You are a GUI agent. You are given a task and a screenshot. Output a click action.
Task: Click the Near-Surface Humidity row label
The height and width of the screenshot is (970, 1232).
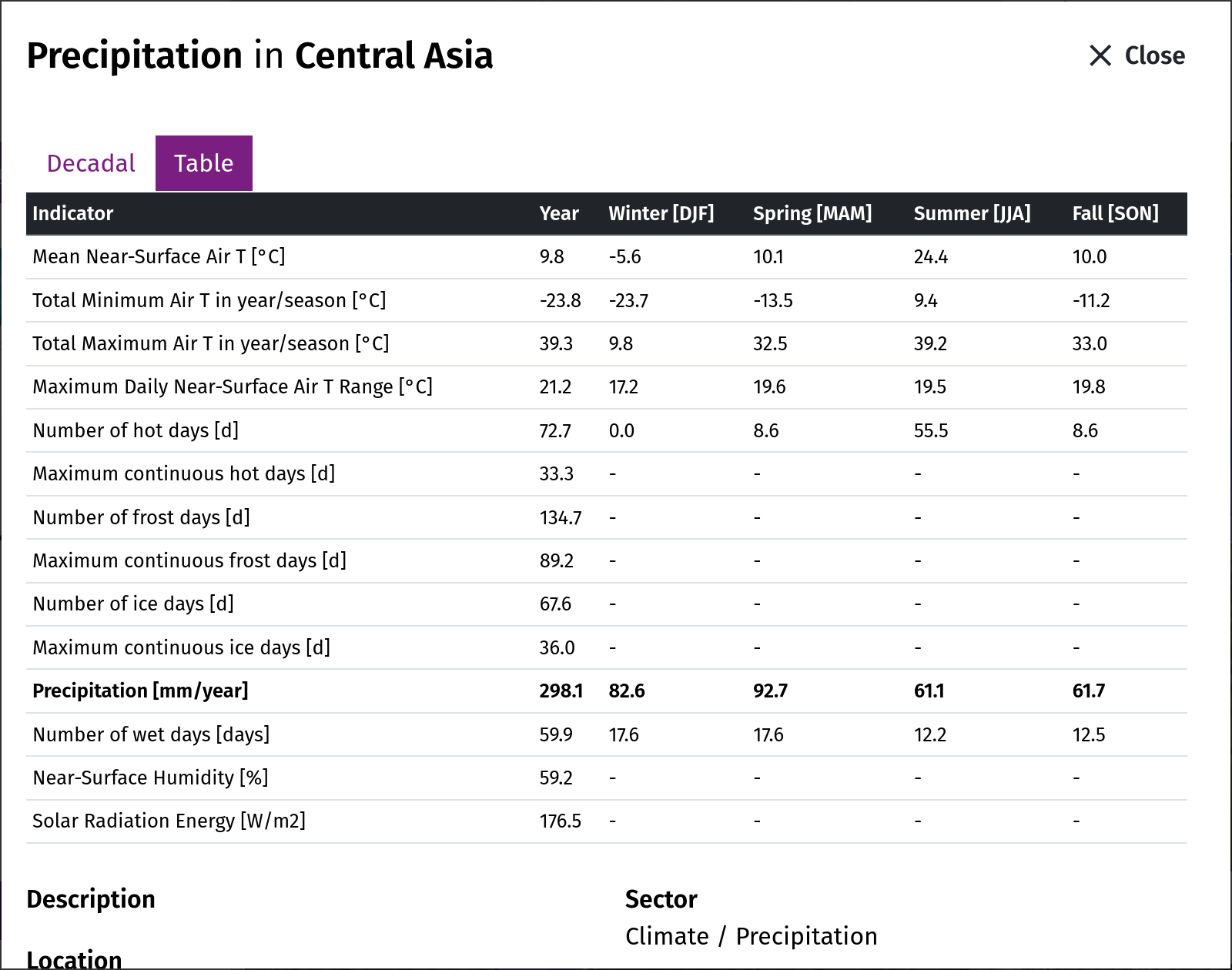[150, 778]
